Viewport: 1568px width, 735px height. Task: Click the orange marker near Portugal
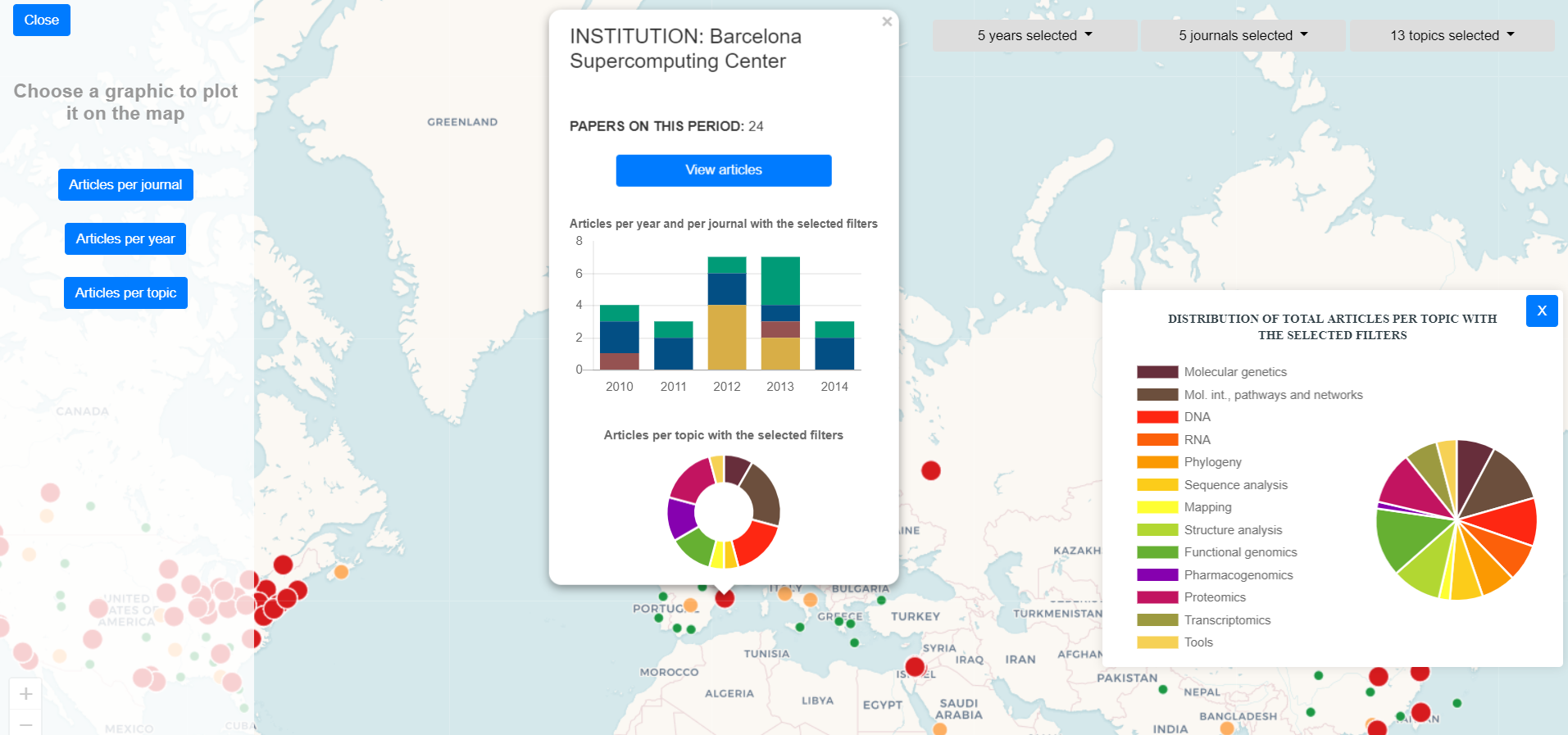(x=691, y=605)
